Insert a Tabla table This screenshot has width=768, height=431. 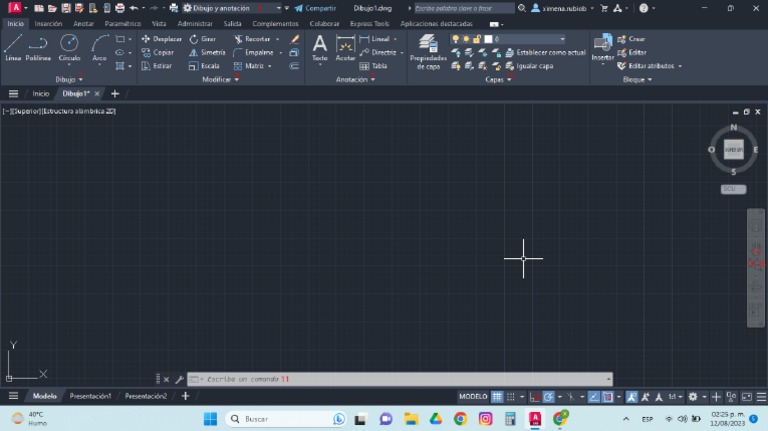coord(373,66)
